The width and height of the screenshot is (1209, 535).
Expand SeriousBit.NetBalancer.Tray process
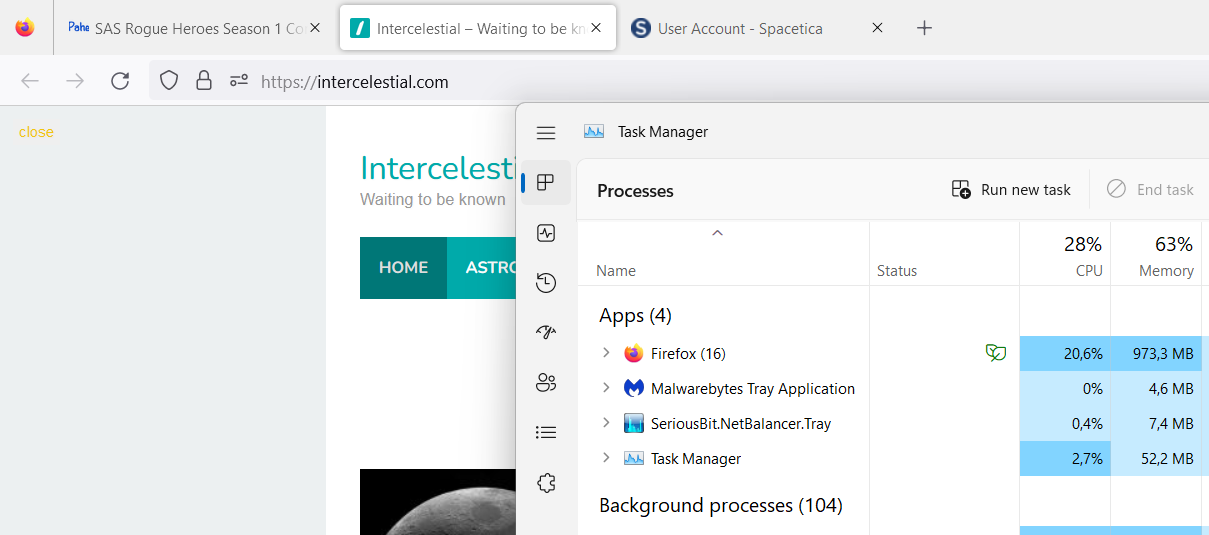[605, 422]
